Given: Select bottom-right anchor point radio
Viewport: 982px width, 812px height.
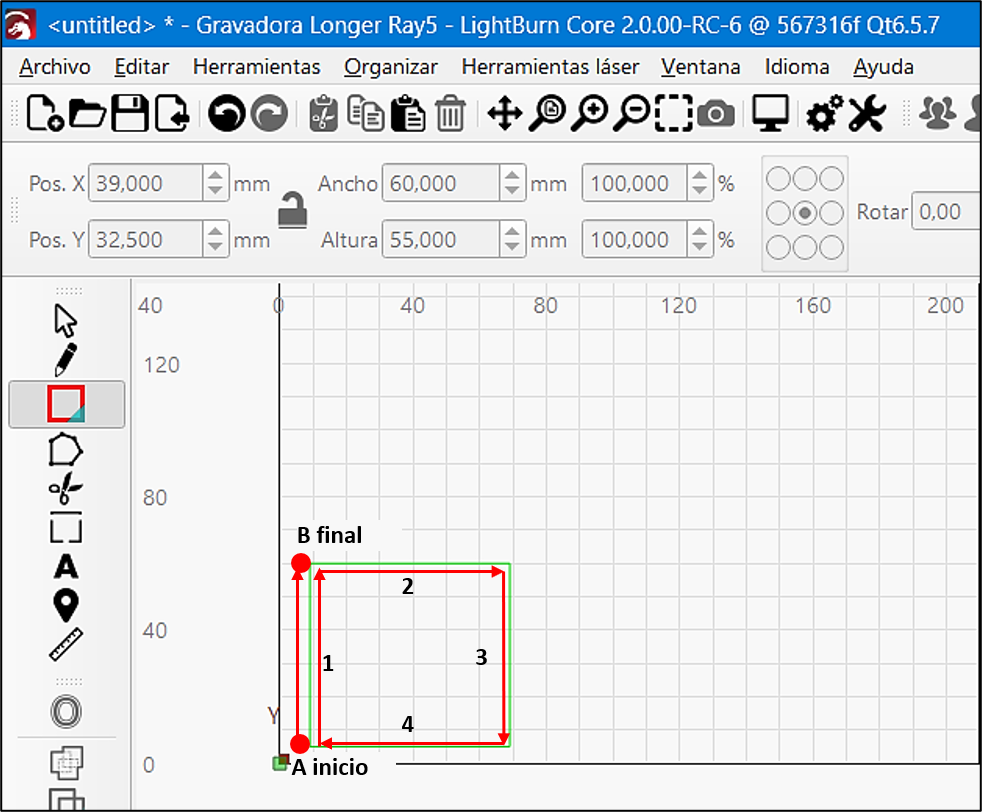Looking at the screenshot, I should pos(831,247).
